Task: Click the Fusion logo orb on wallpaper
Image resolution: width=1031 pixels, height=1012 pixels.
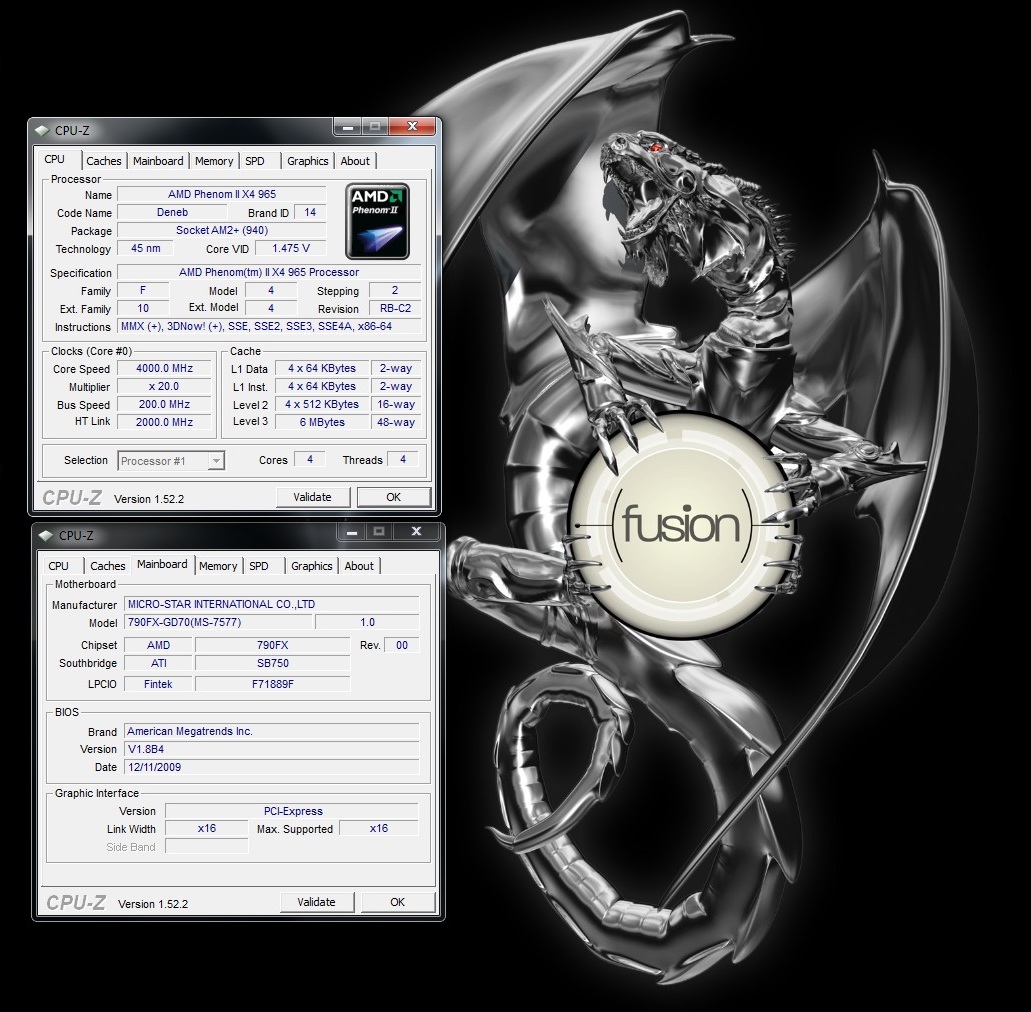Action: coord(681,526)
